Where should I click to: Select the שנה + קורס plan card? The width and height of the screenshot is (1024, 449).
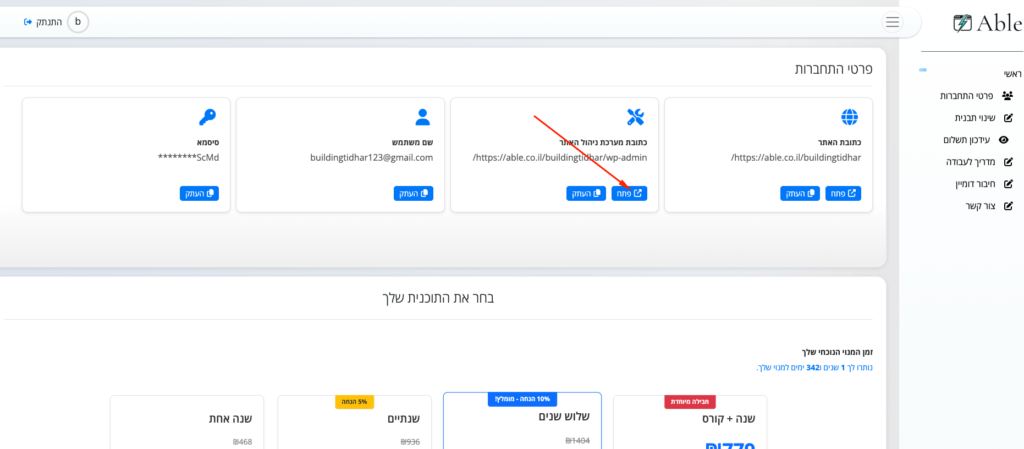coord(690,422)
